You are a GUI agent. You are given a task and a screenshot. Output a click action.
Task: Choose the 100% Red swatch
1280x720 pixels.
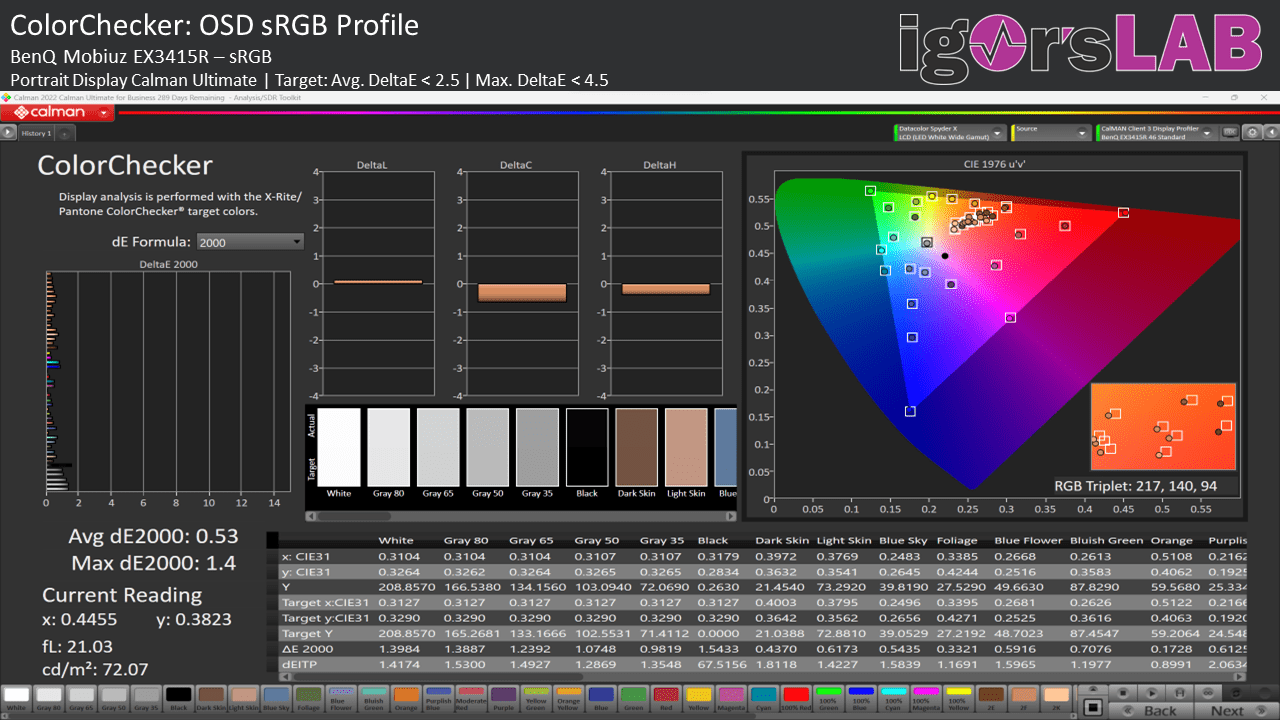tap(796, 698)
